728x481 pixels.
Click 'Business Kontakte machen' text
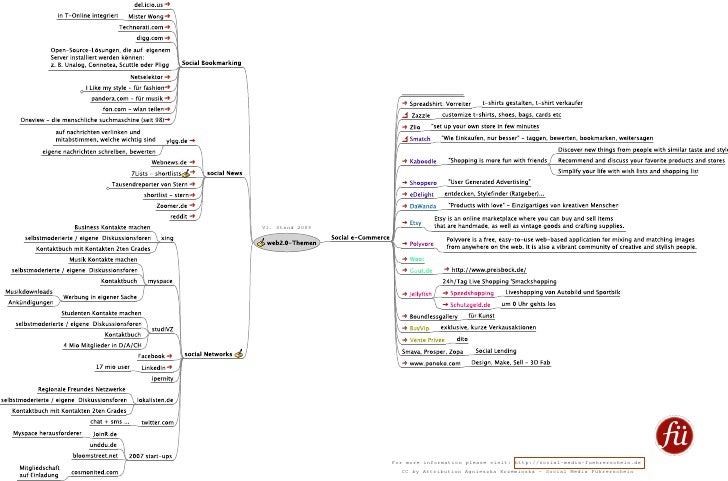(112, 227)
